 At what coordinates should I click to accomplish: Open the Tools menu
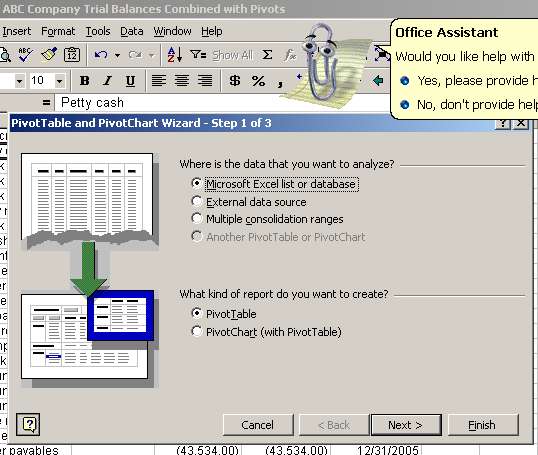[98, 31]
